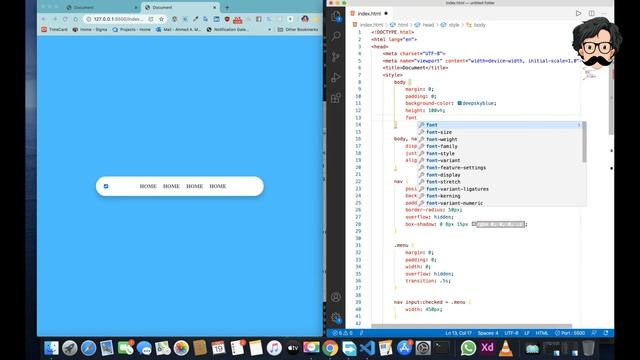Open WhatsApp from the Dock
Image resolution: width=640 pixels, height=360 pixels.
point(468,348)
